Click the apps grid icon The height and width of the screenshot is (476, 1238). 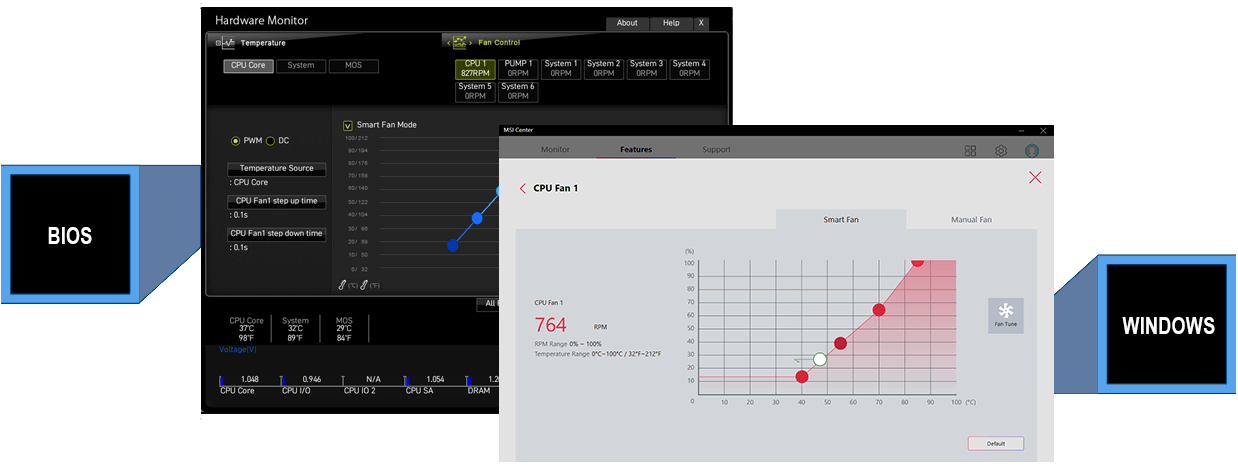pyautogui.click(x=970, y=150)
